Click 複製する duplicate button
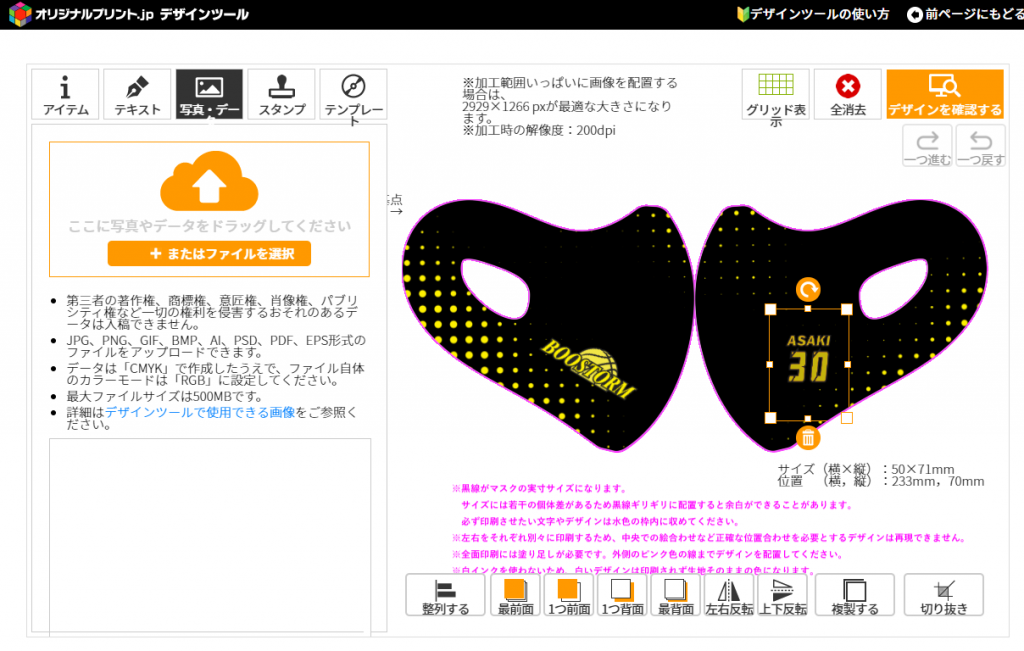The height and width of the screenshot is (651, 1024). pyautogui.click(x=855, y=595)
